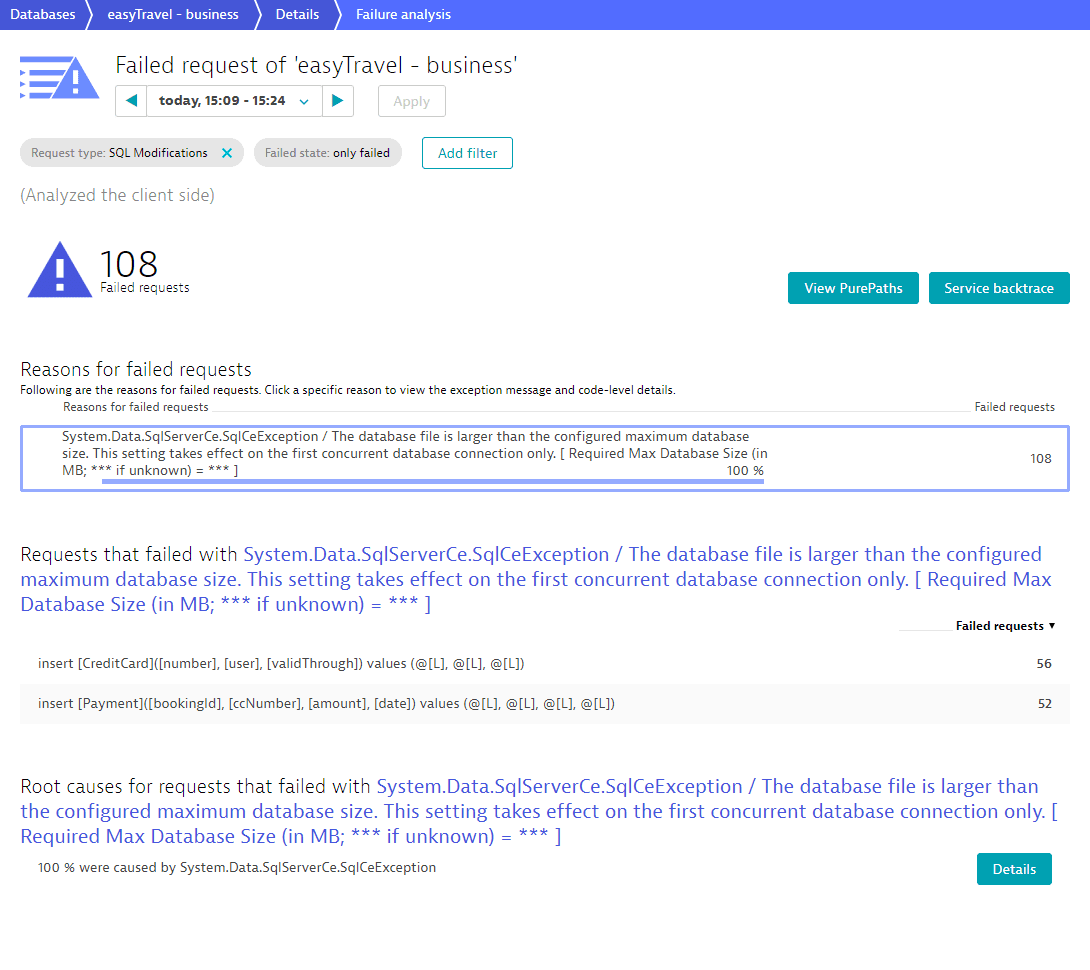1090x970 pixels.
Task: Select Failure analysis breadcrumb
Action: click(x=403, y=15)
